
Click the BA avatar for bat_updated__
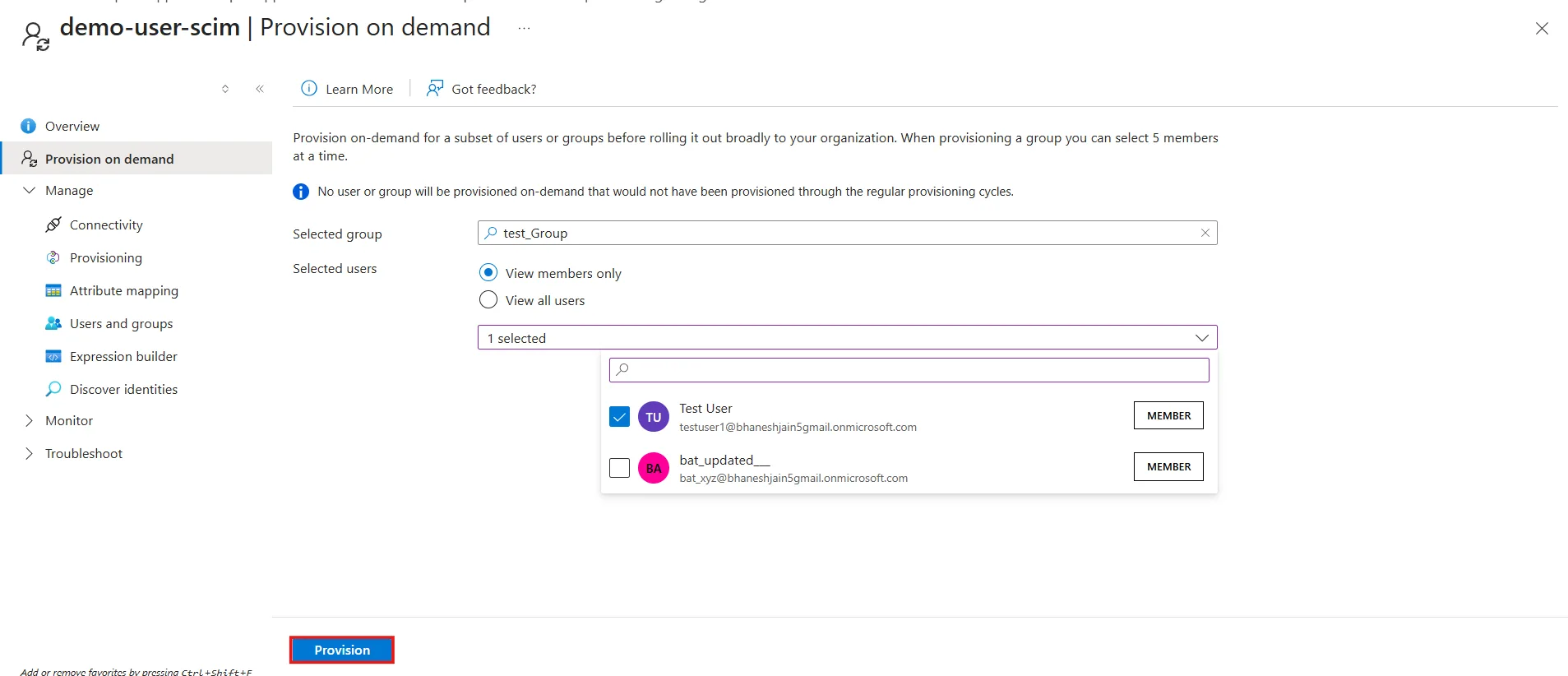tap(654, 468)
